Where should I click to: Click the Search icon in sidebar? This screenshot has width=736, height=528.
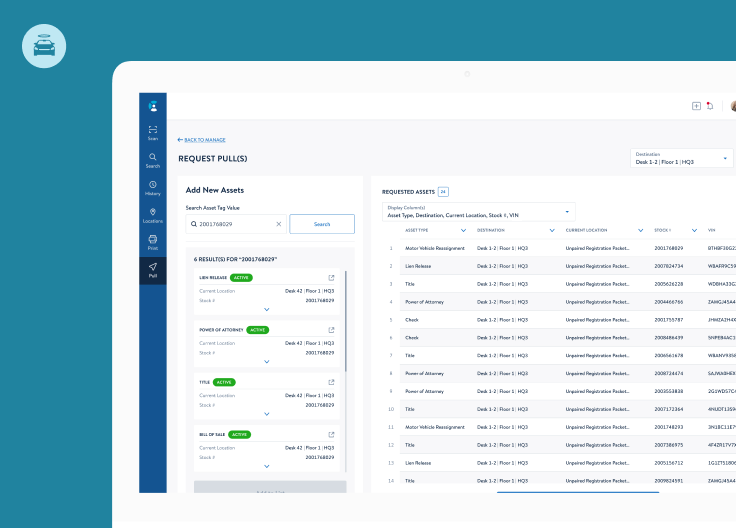(153, 159)
